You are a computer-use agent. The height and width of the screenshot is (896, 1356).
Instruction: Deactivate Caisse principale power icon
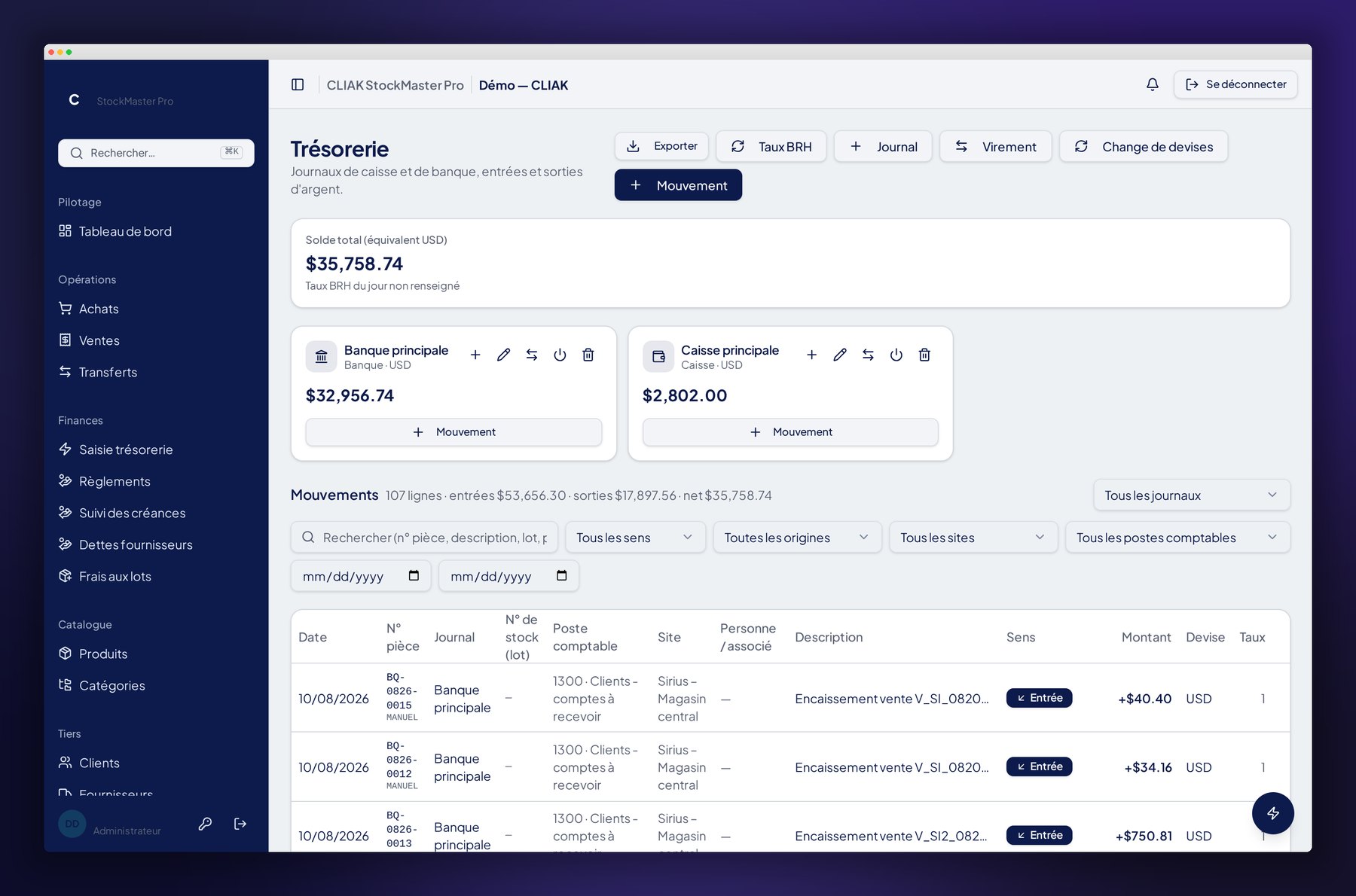896,355
